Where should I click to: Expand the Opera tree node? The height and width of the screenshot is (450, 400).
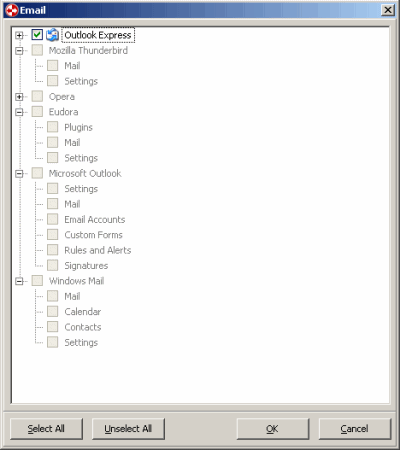pos(19,97)
